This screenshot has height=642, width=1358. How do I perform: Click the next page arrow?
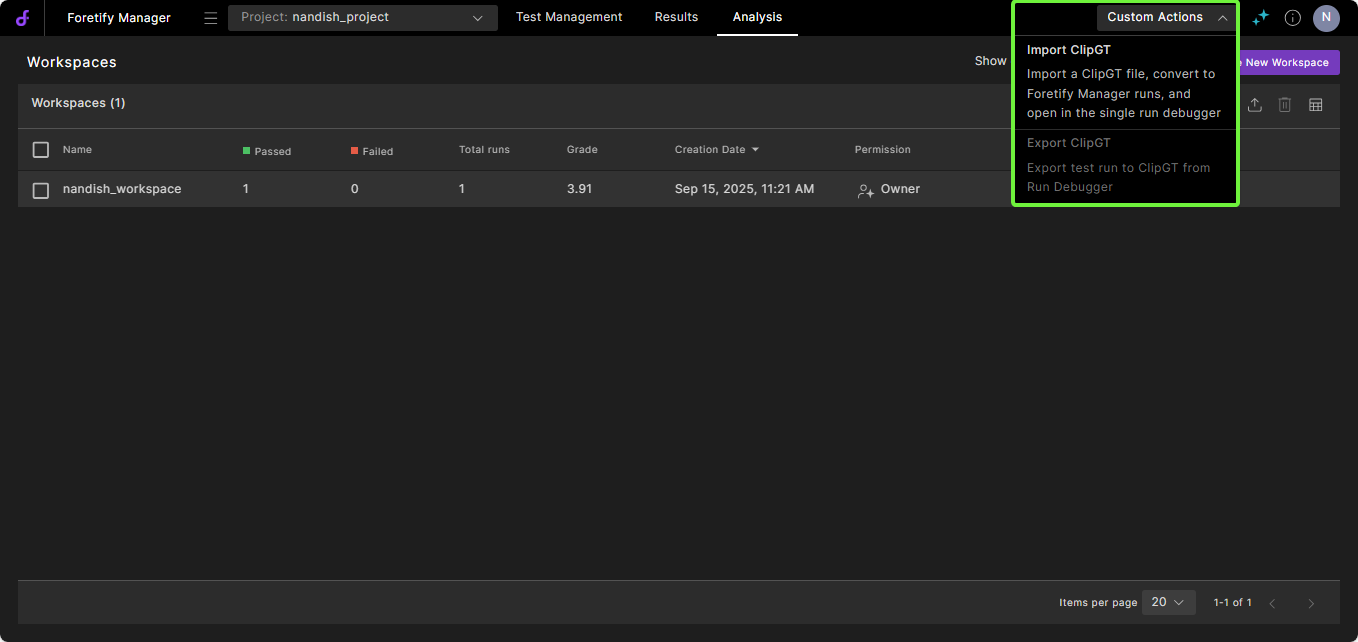(1311, 603)
